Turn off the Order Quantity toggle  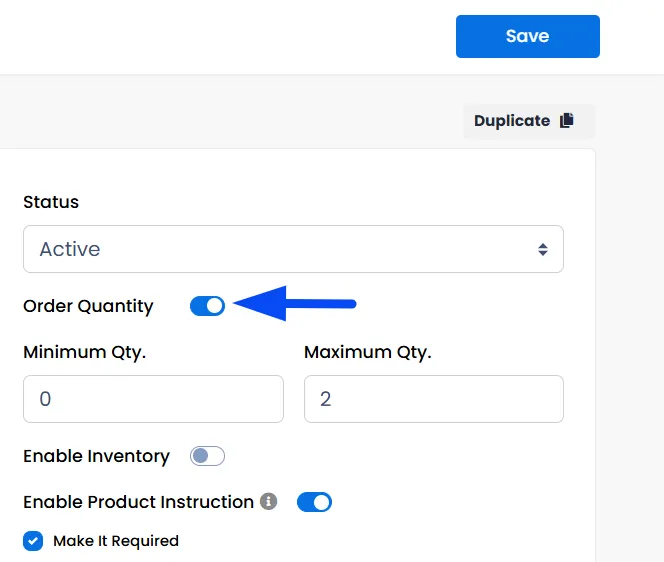pyautogui.click(x=207, y=306)
